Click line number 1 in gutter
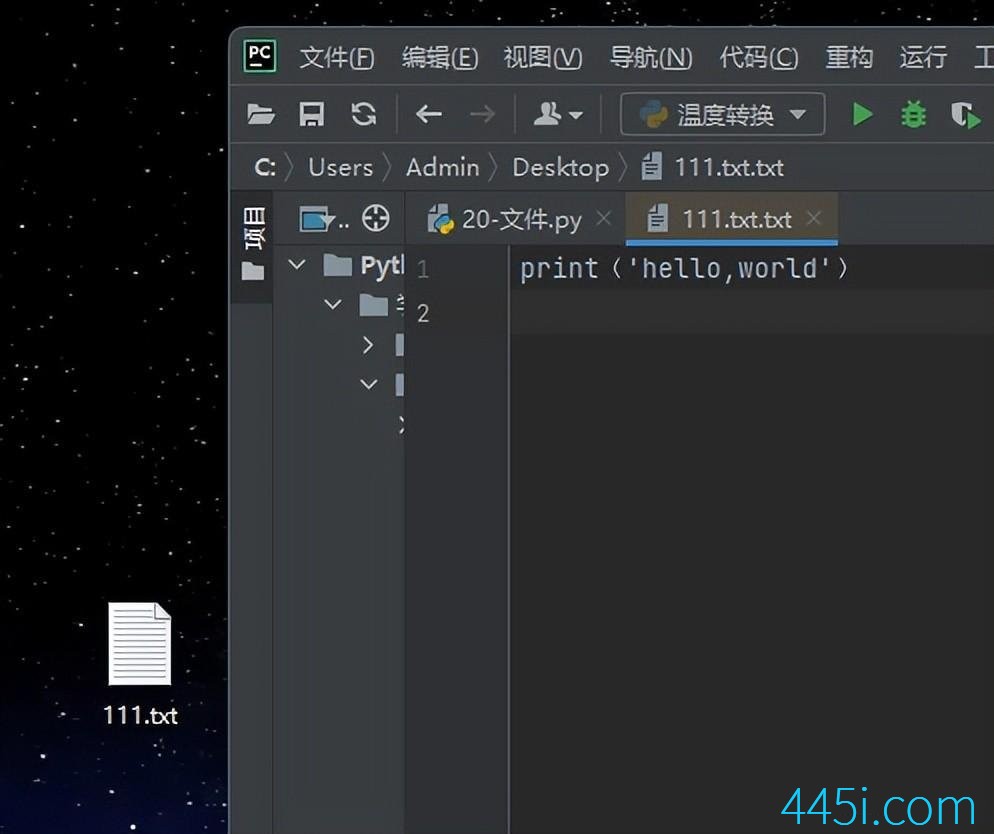 [423, 270]
